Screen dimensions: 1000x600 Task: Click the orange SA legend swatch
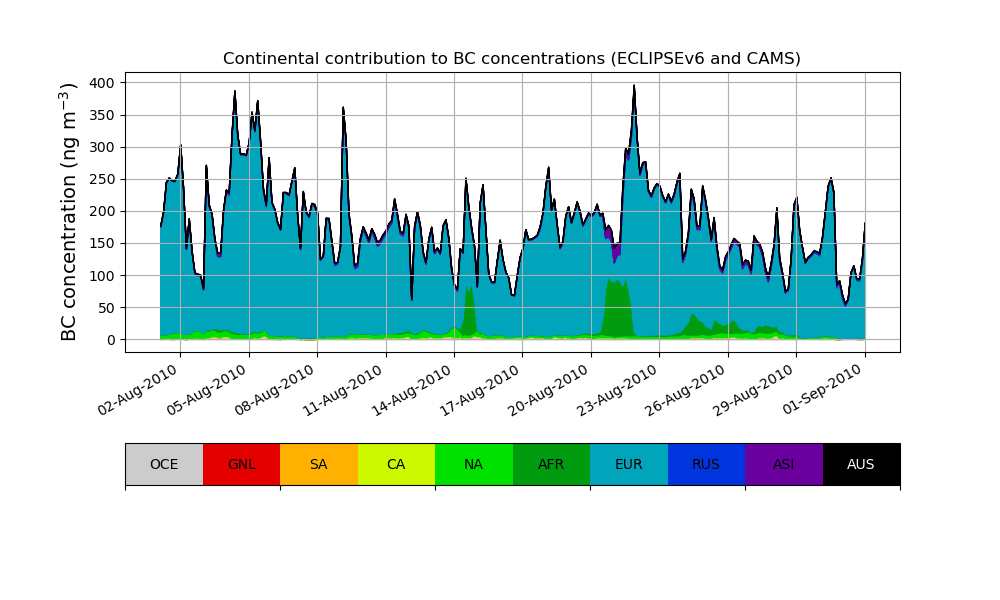pyautogui.click(x=318, y=464)
